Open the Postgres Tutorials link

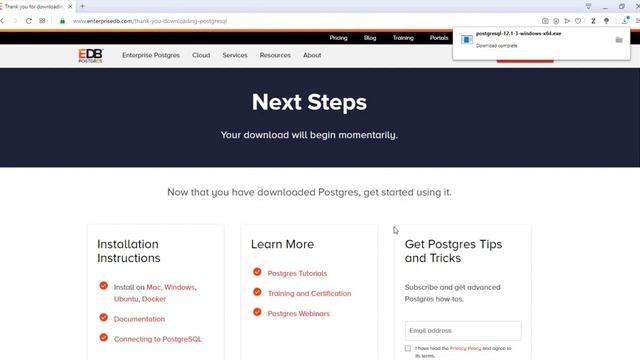pos(297,273)
